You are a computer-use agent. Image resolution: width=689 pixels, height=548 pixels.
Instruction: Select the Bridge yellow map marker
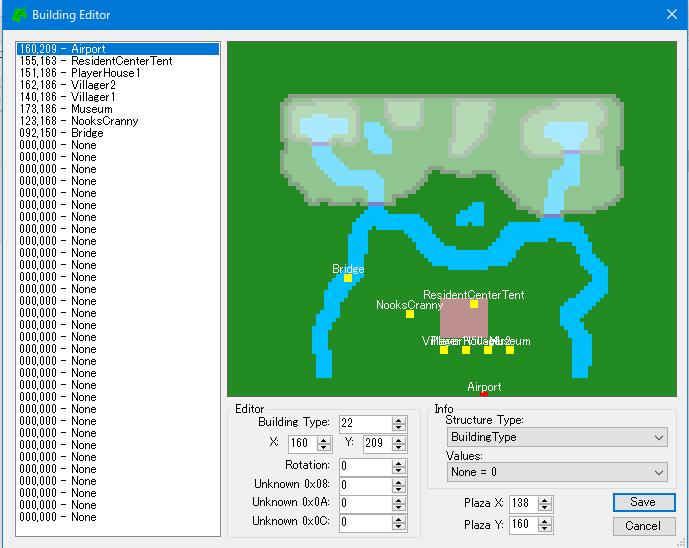pyautogui.click(x=348, y=278)
